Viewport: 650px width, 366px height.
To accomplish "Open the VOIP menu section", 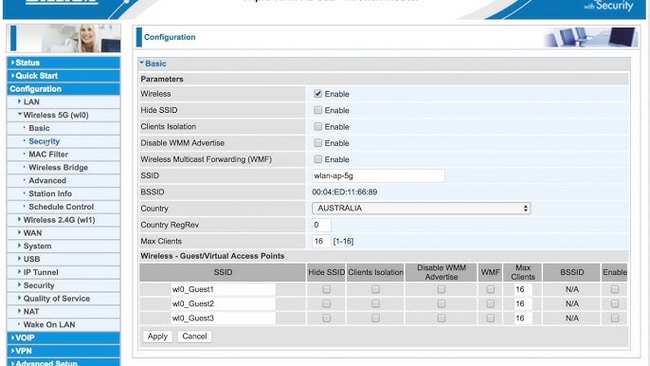I will point(63,338).
